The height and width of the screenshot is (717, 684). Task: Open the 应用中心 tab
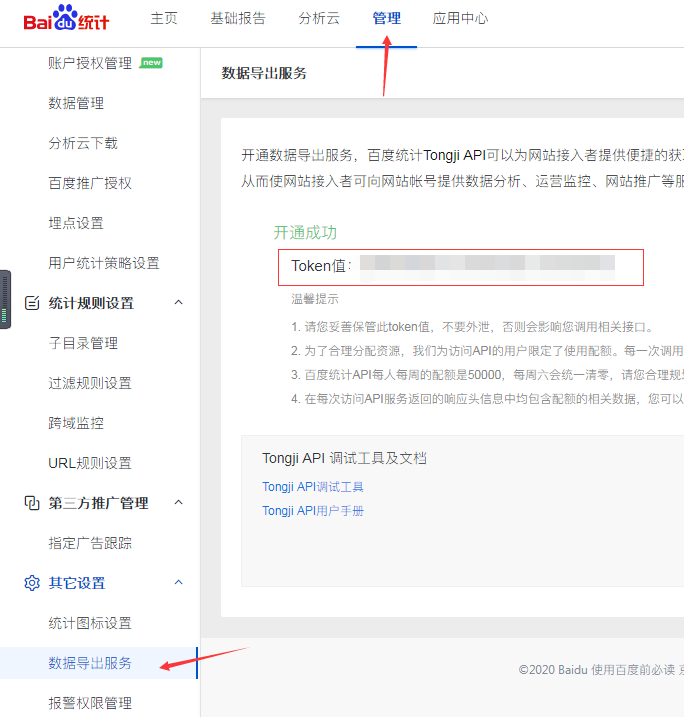[460, 18]
